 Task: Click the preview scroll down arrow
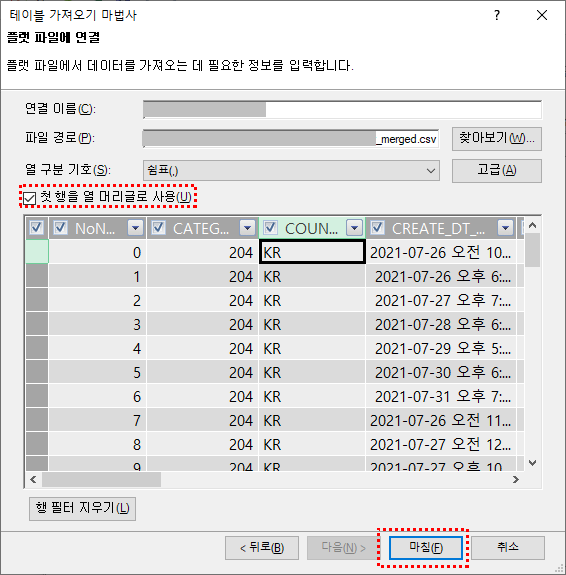pyautogui.click(x=533, y=463)
